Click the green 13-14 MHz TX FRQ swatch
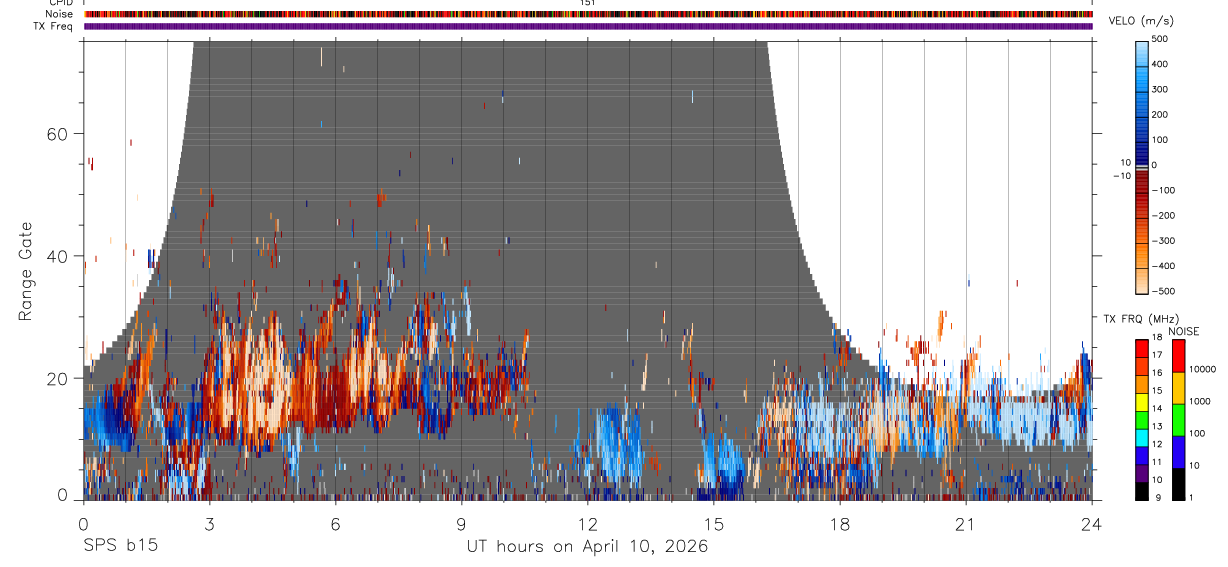The height and width of the screenshot is (567, 1228). [x=1142, y=418]
